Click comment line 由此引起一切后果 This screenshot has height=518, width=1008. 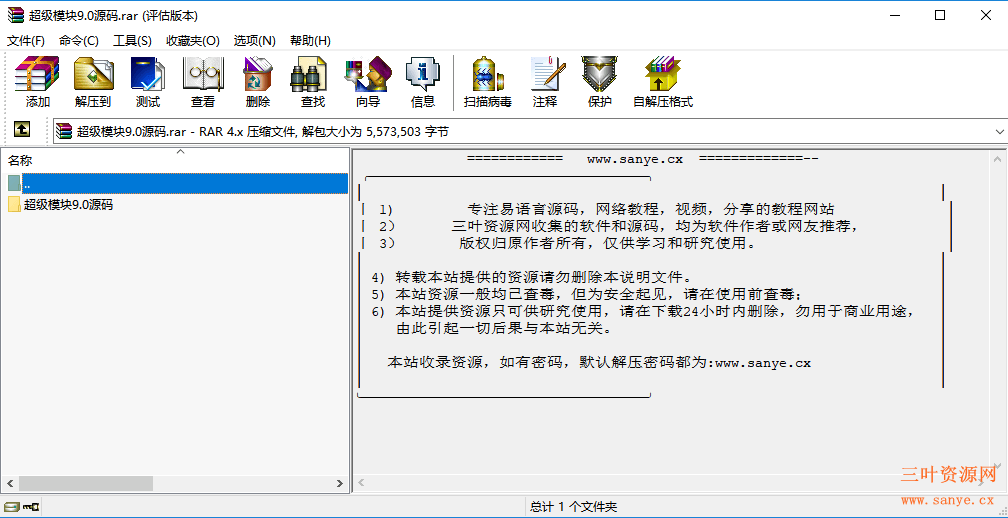click(x=503, y=328)
